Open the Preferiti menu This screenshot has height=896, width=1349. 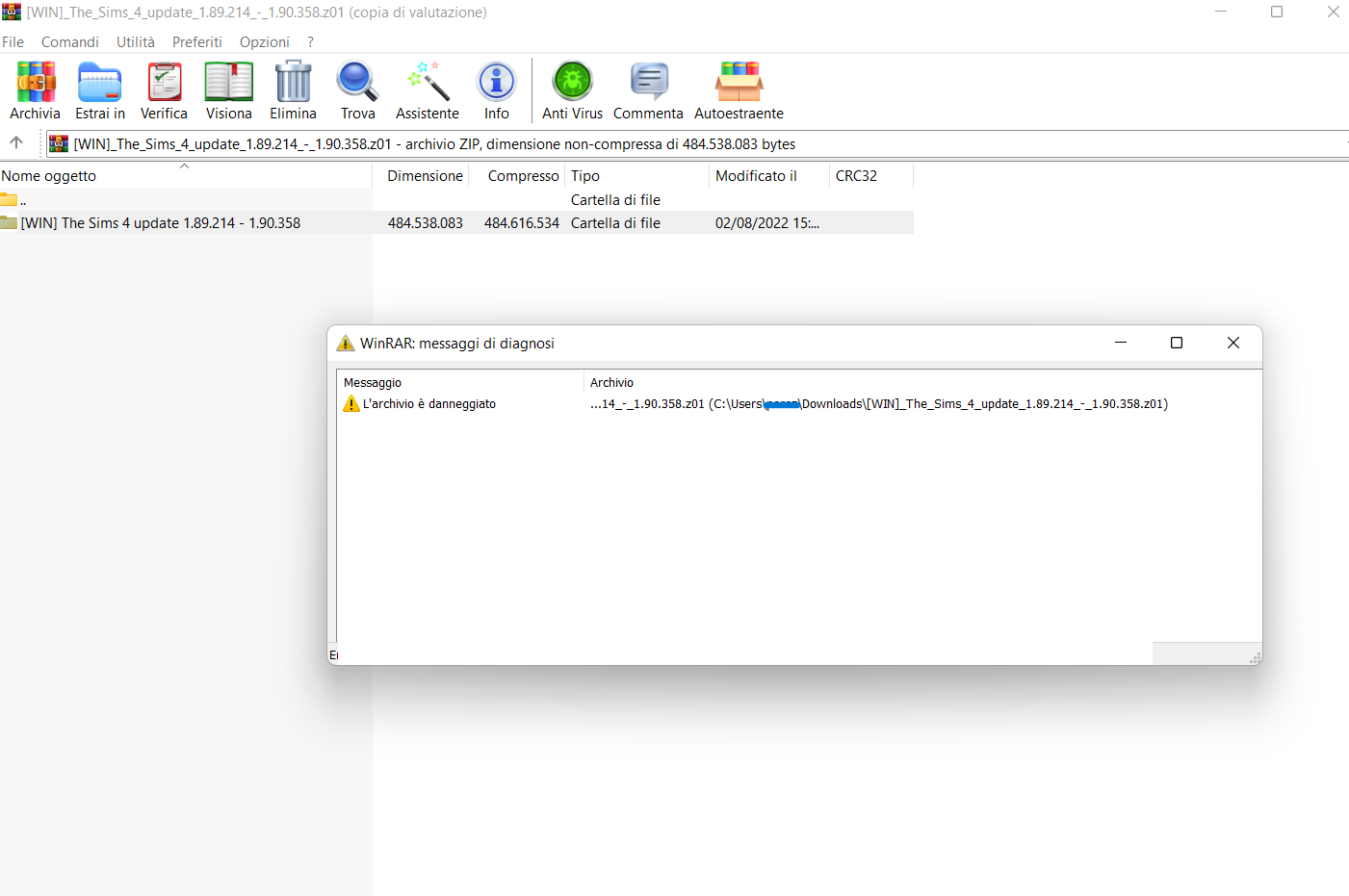point(197,42)
